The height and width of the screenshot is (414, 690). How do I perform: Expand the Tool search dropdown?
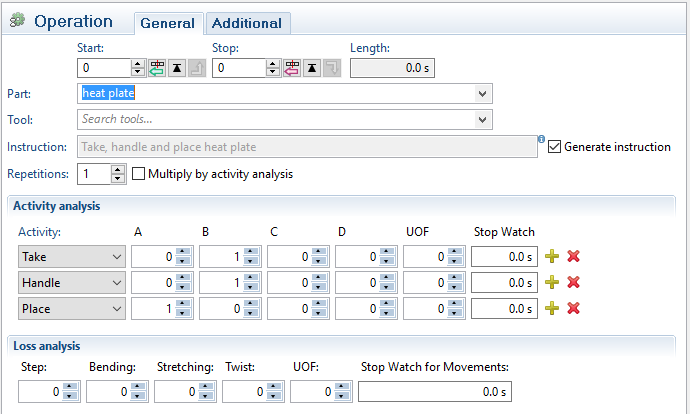coord(483,120)
